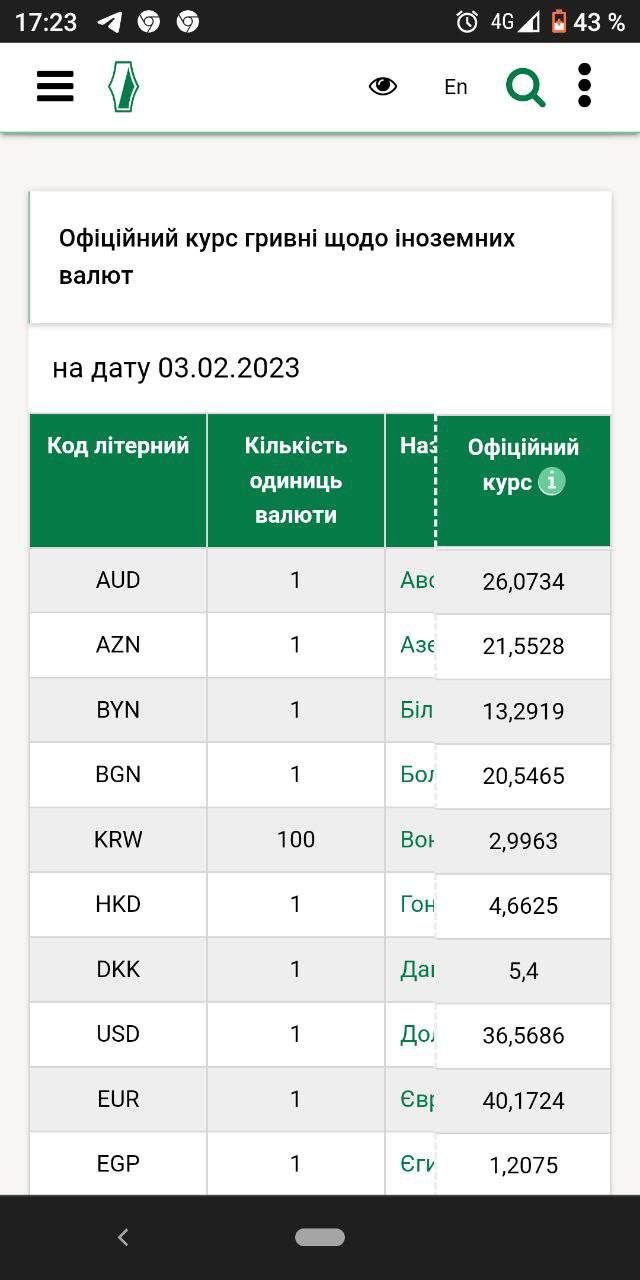Tap the navigation home pill
The width and height of the screenshot is (640, 1280).
pos(318,1237)
